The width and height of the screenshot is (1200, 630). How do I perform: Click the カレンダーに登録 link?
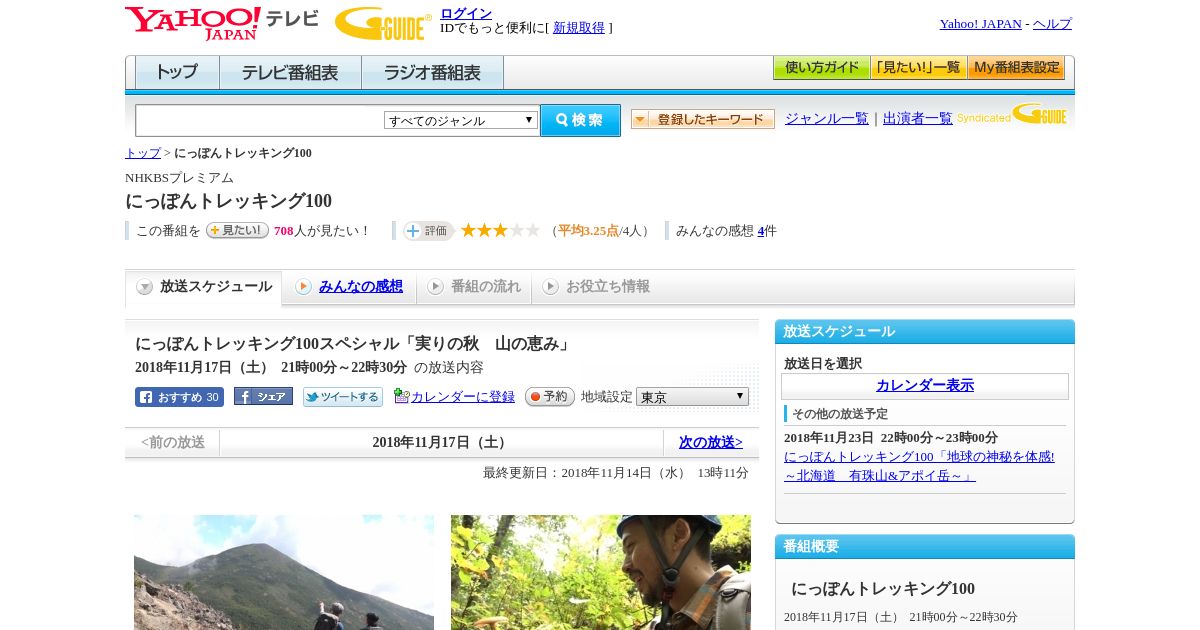pyautogui.click(x=463, y=397)
